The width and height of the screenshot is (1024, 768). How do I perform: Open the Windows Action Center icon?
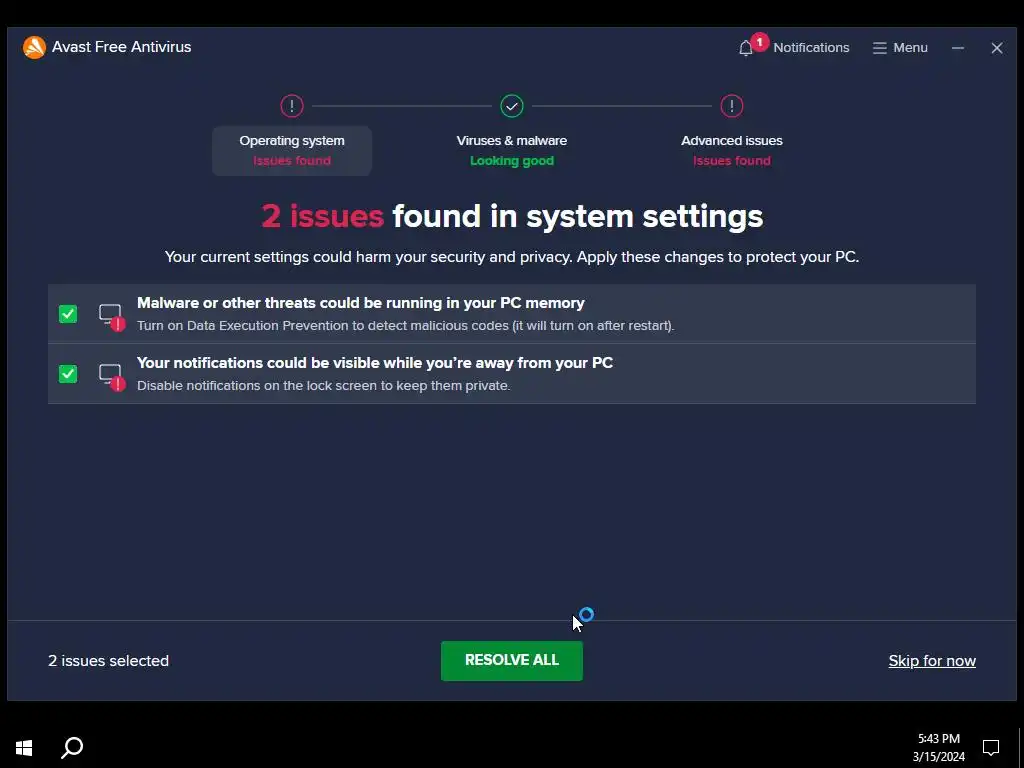pyautogui.click(x=991, y=747)
